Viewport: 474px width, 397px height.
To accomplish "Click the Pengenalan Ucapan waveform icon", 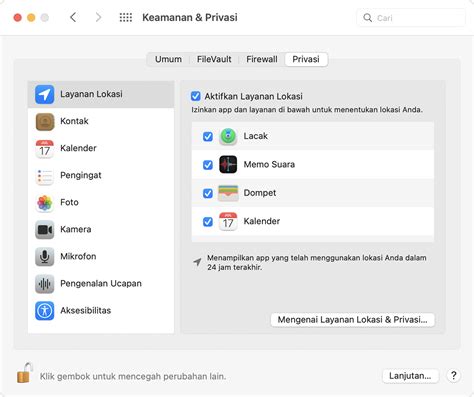I will (x=45, y=284).
